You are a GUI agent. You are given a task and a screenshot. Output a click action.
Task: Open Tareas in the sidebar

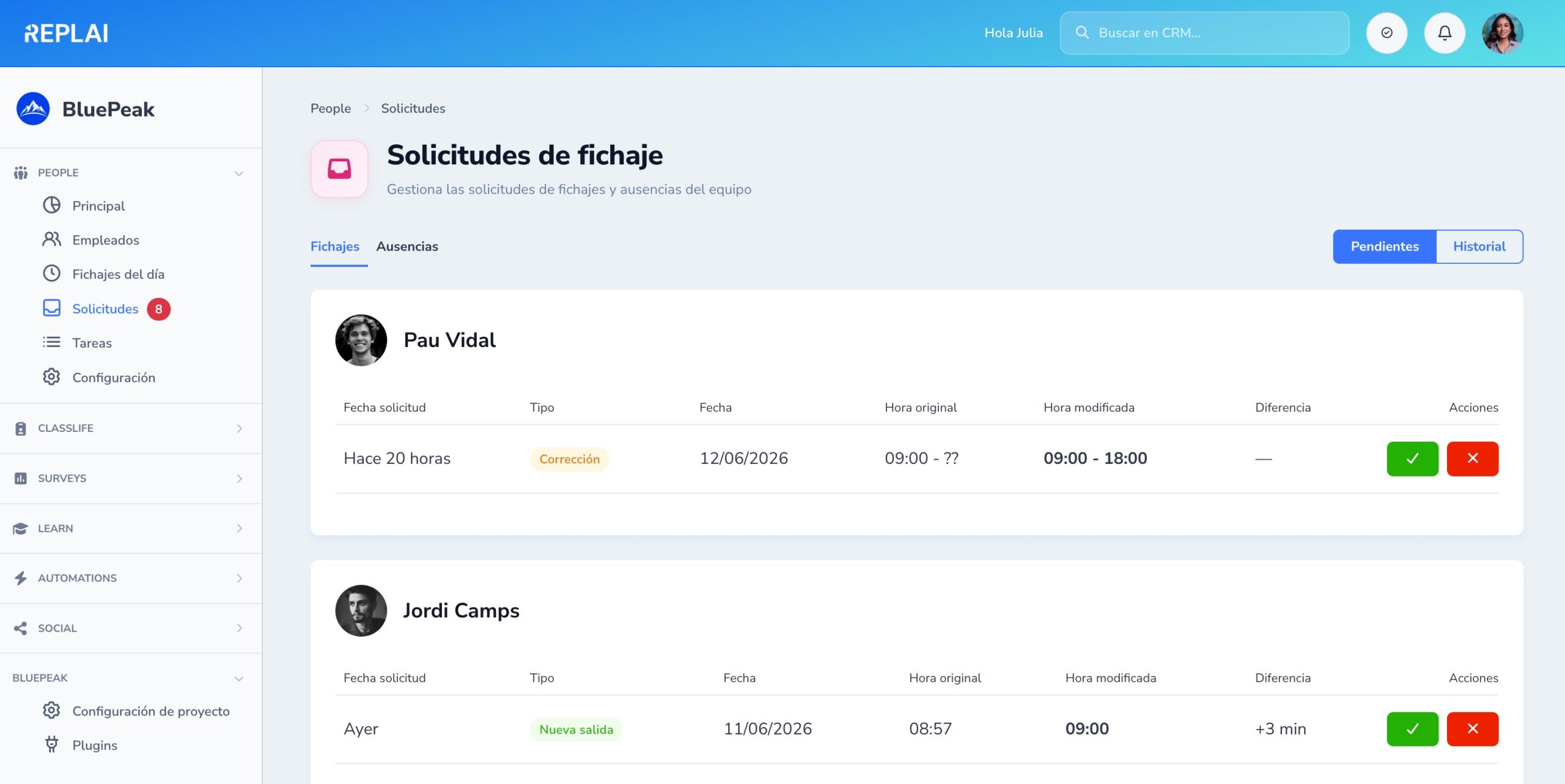click(x=92, y=343)
